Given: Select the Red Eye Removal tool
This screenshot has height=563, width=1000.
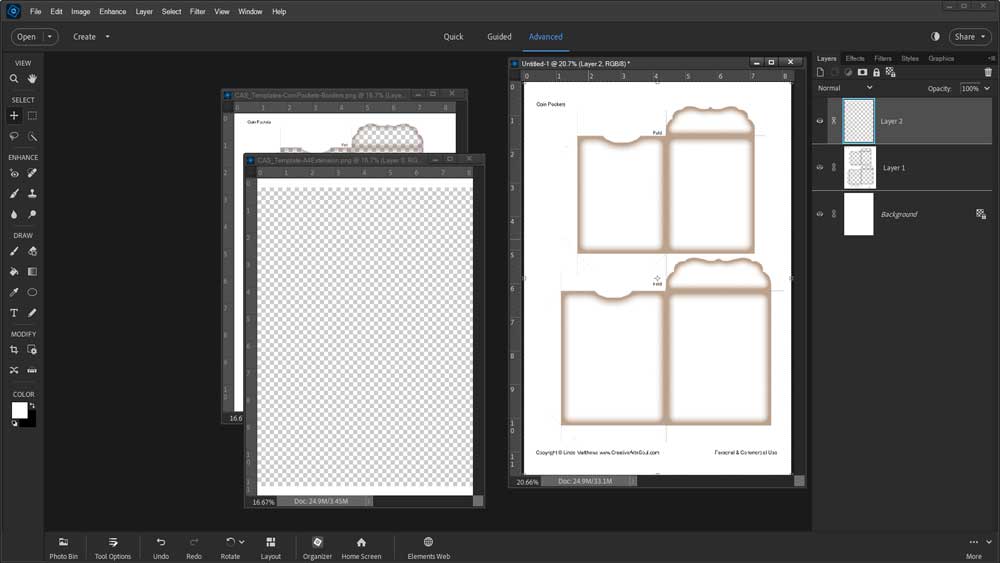Looking at the screenshot, I should pos(13,173).
